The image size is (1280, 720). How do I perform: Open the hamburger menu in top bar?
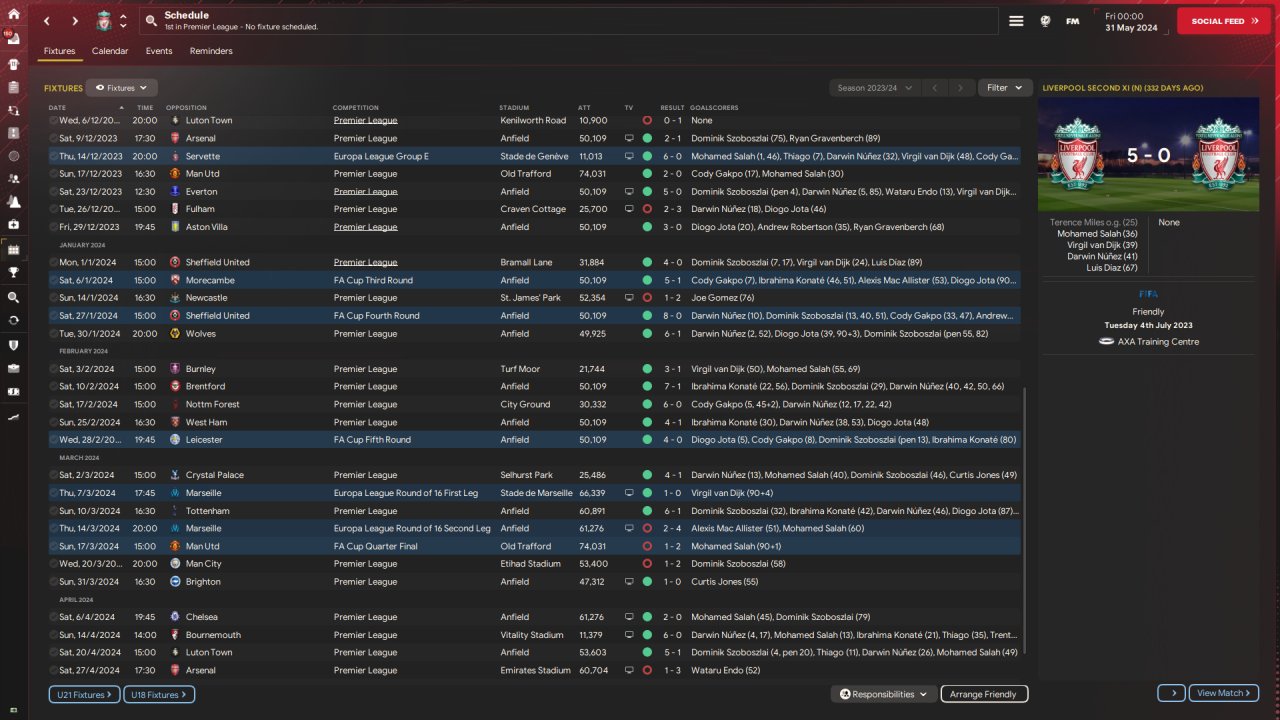point(1016,21)
